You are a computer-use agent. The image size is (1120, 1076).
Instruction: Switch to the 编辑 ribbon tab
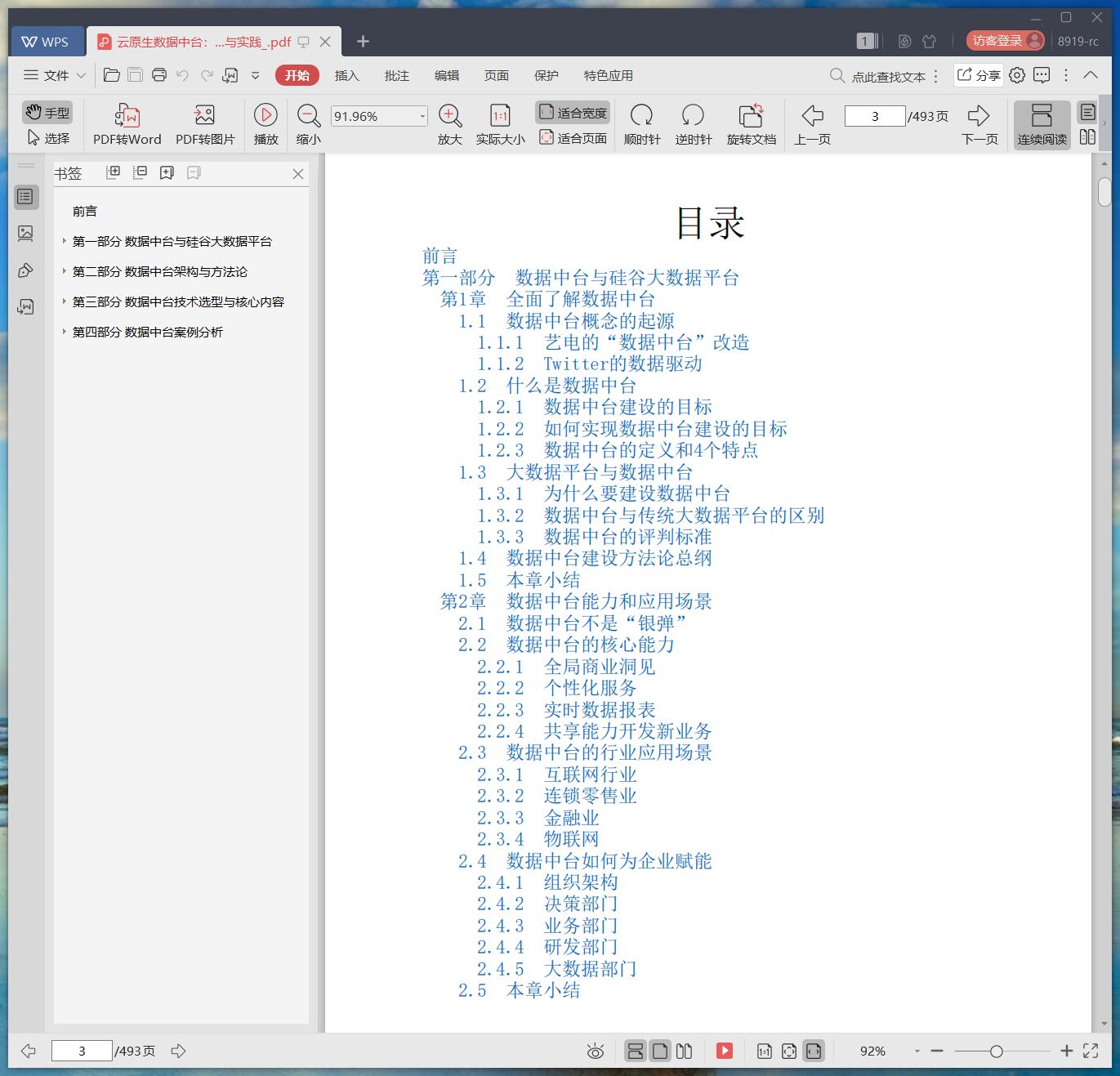(446, 75)
